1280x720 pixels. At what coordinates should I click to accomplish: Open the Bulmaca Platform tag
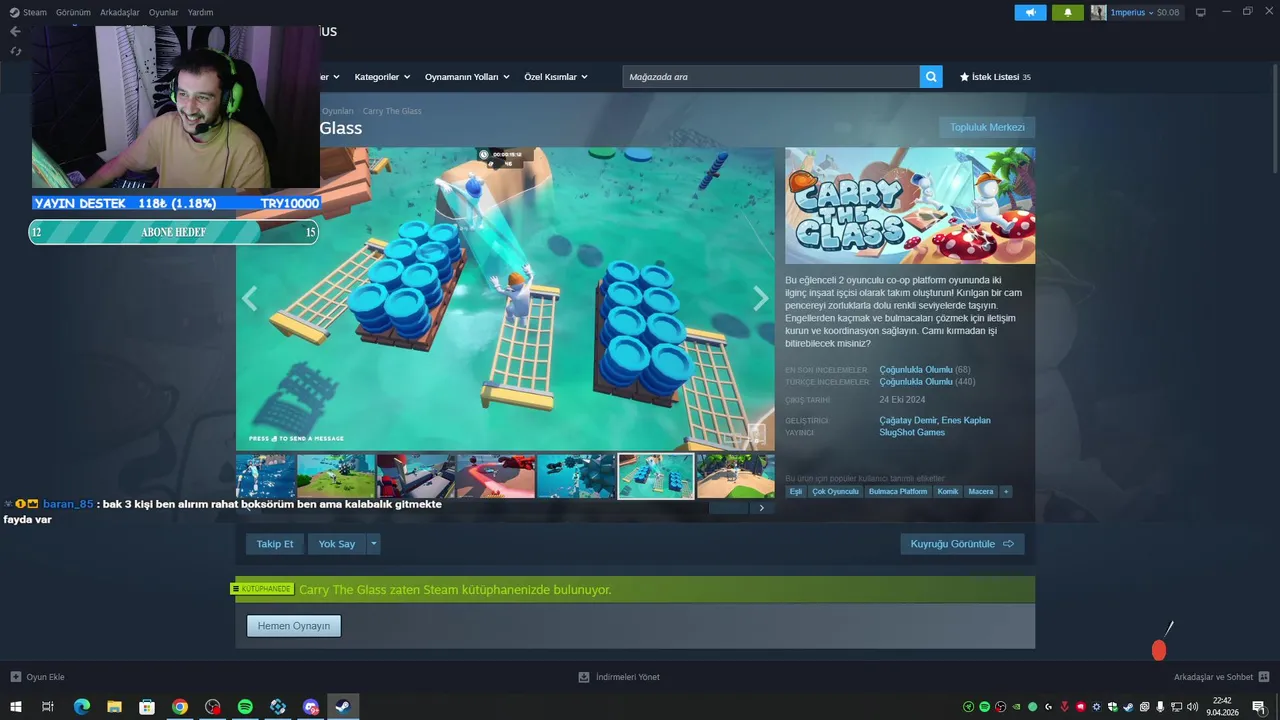898,491
